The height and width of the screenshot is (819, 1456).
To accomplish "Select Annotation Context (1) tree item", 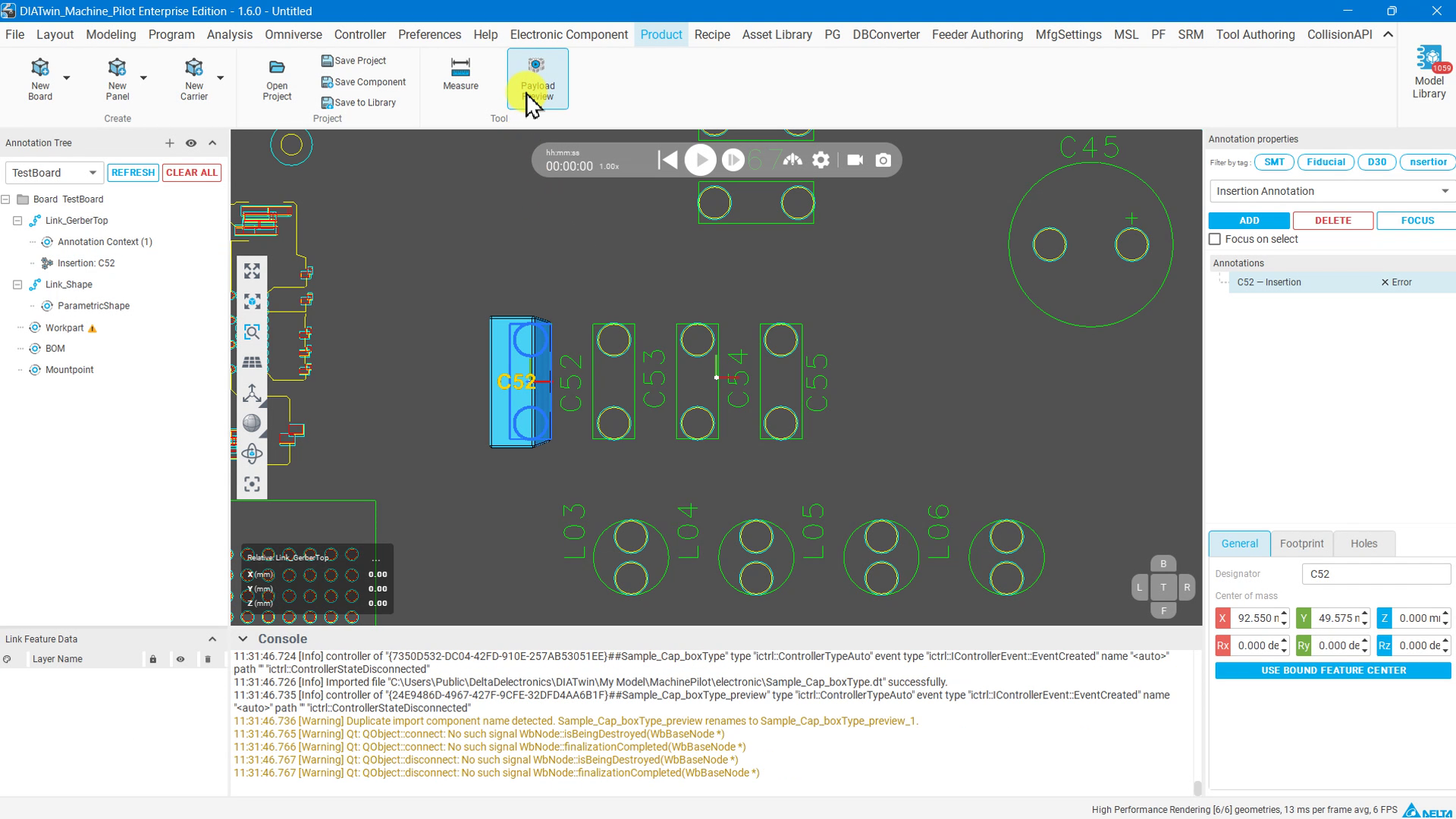I will pyautogui.click(x=105, y=242).
